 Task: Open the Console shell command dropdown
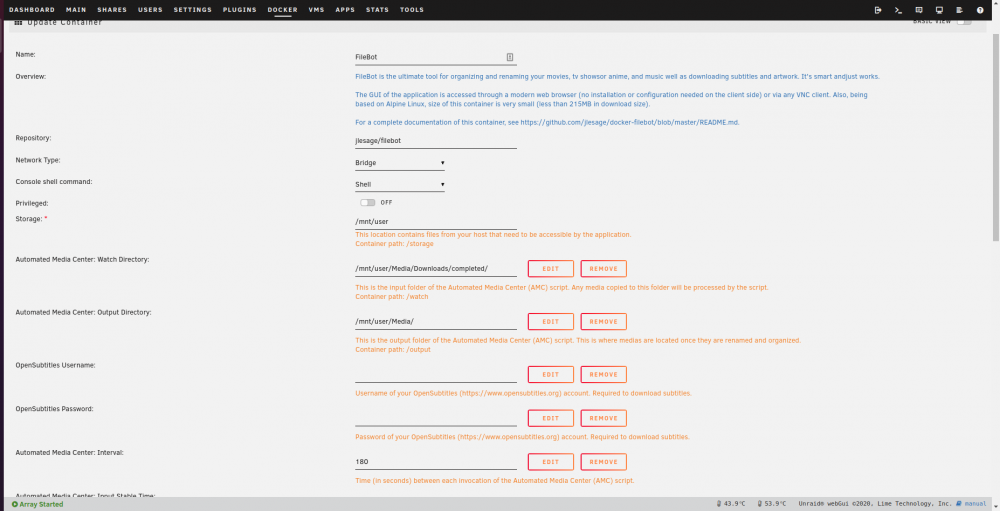coord(400,184)
